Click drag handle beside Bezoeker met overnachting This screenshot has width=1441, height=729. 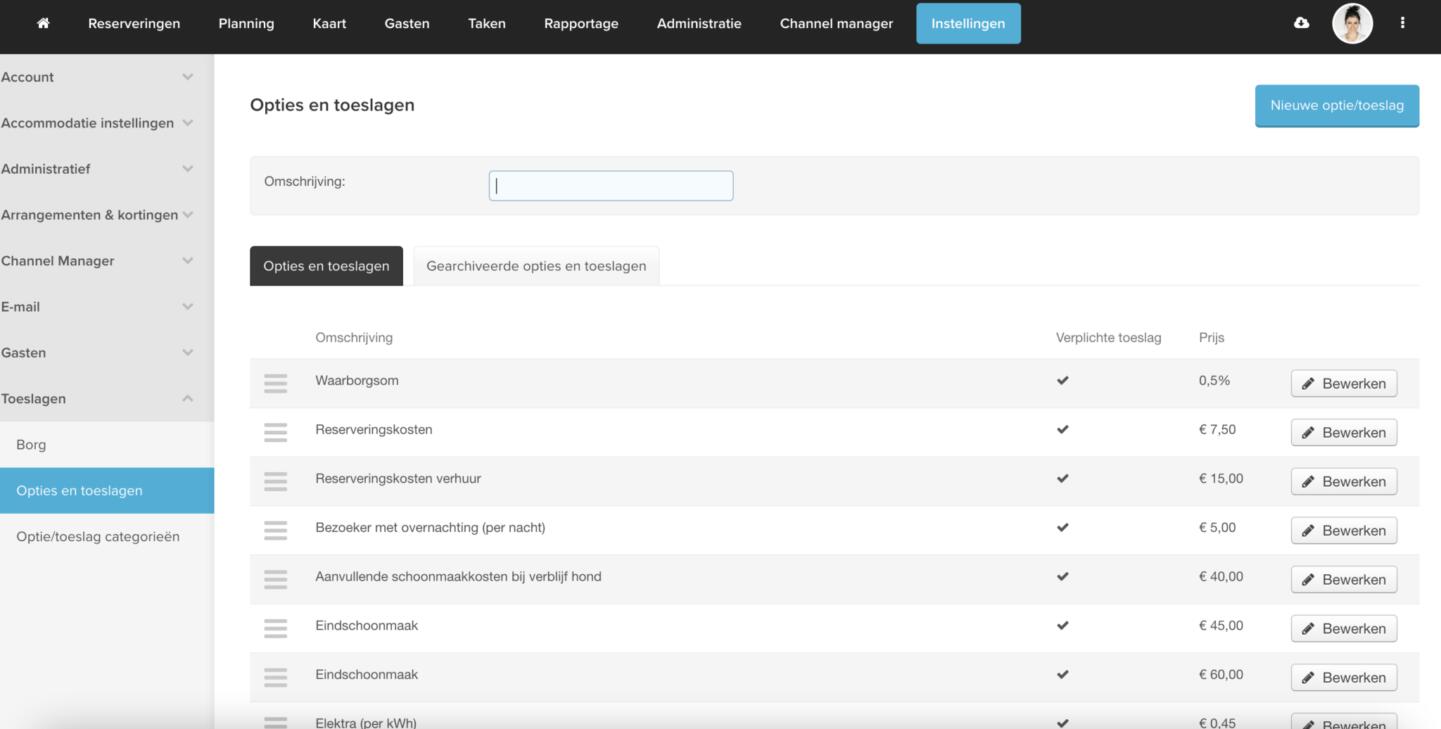coord(275,530)
